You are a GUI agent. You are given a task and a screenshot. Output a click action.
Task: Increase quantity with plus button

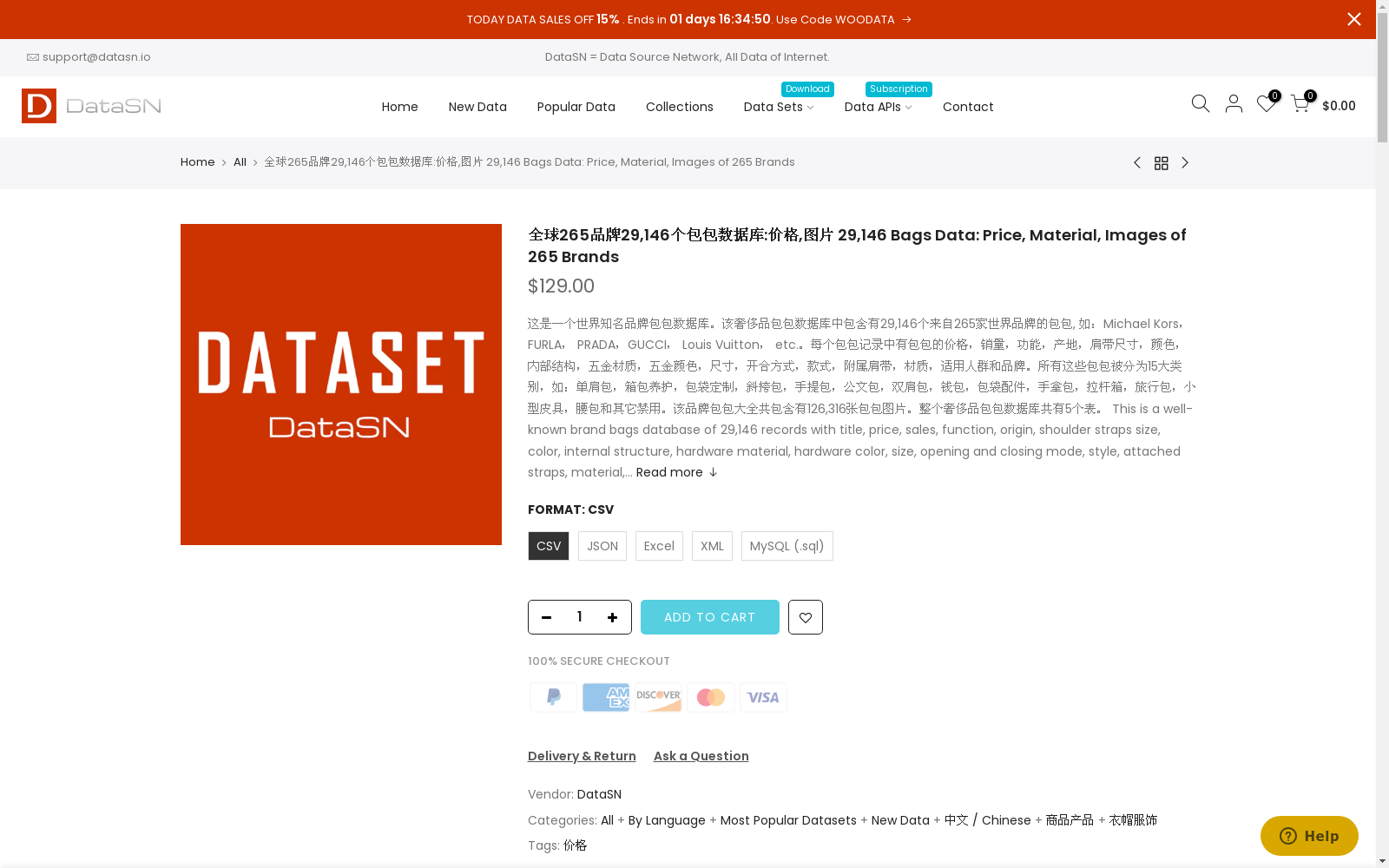[x=613, y=617]
